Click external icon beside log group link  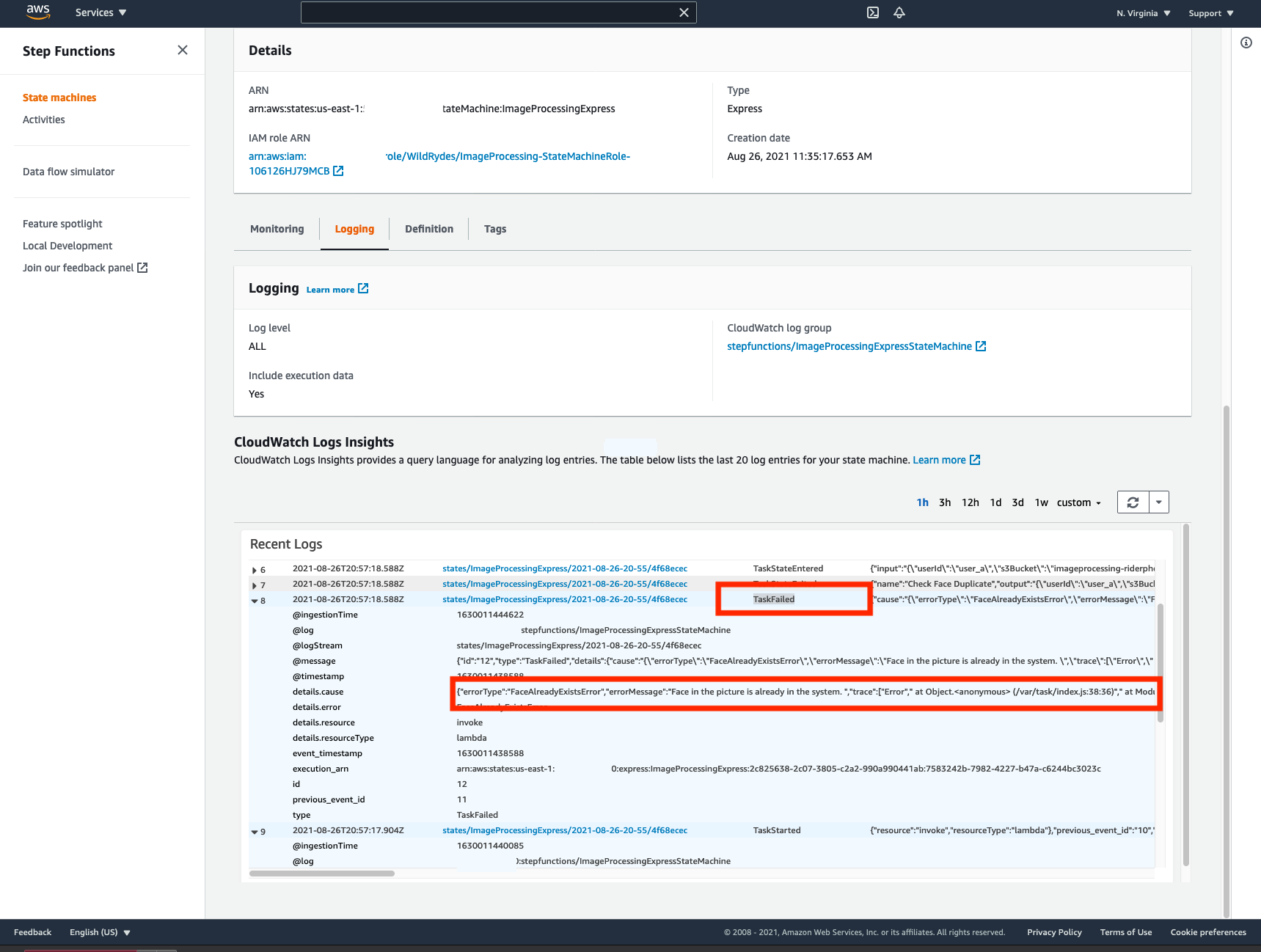(x=981, y=346)
